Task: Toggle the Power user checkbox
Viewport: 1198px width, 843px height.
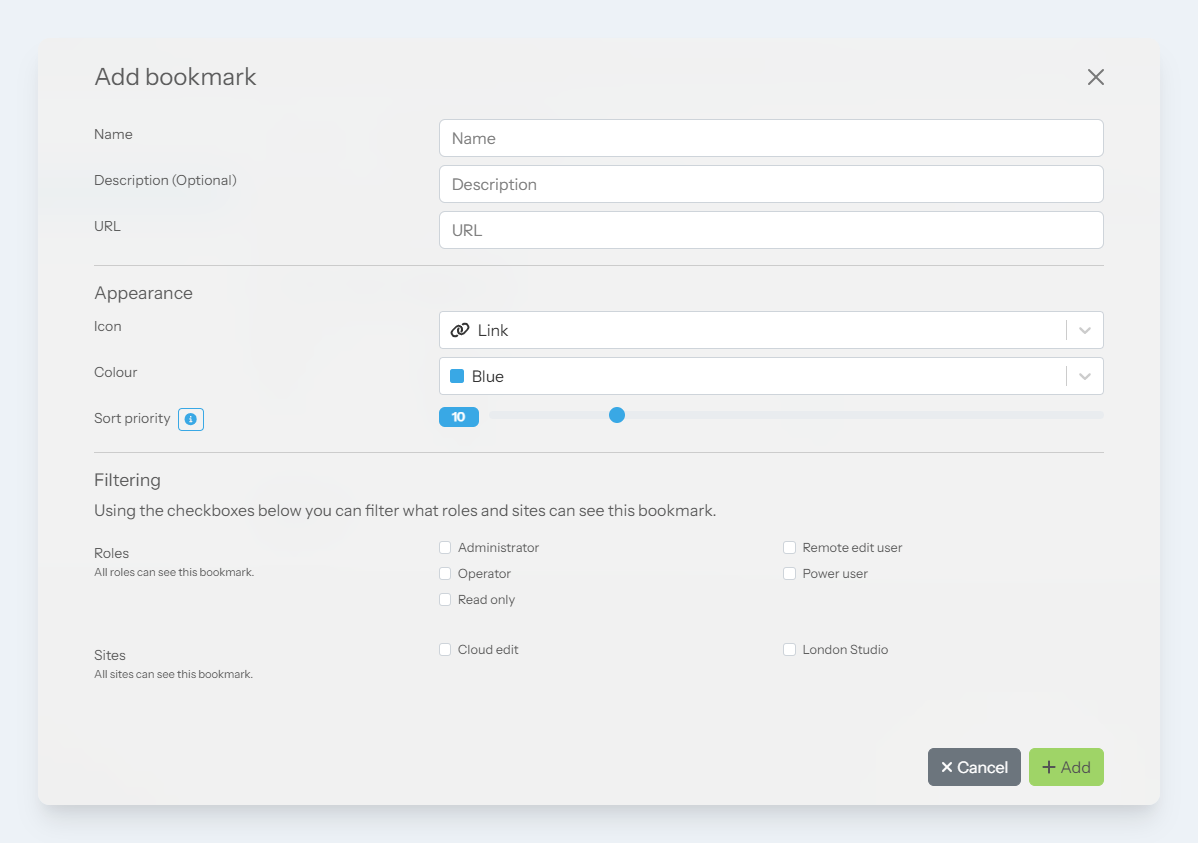Action: pos(789,574)
